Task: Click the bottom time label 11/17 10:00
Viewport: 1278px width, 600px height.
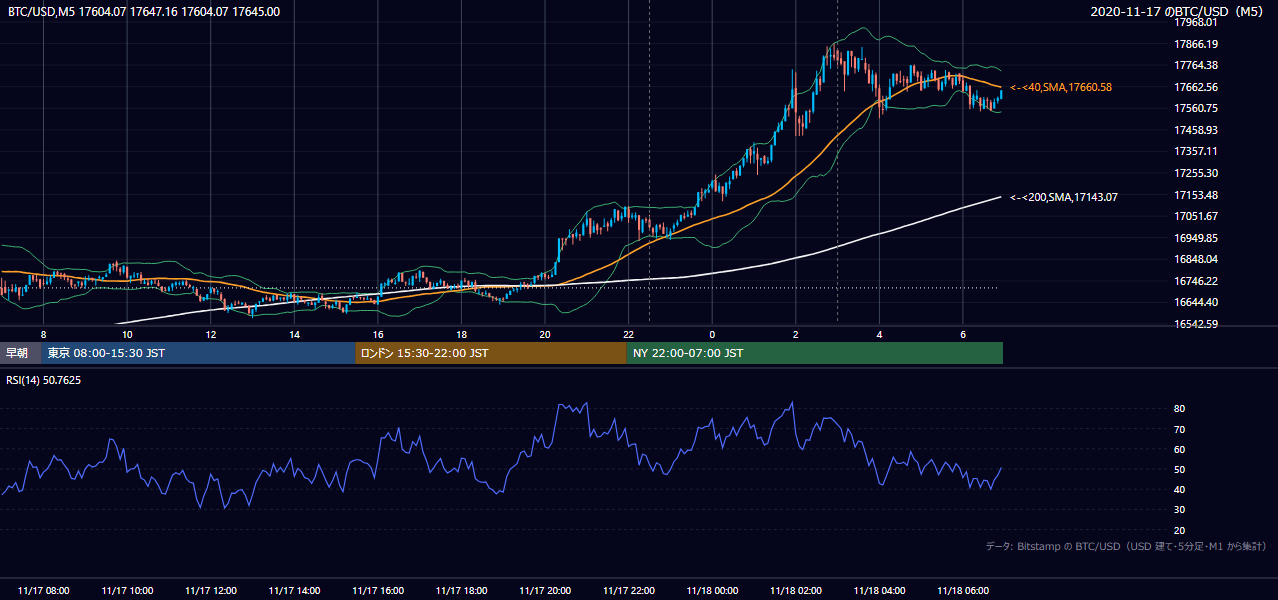Action: point(127,590)
